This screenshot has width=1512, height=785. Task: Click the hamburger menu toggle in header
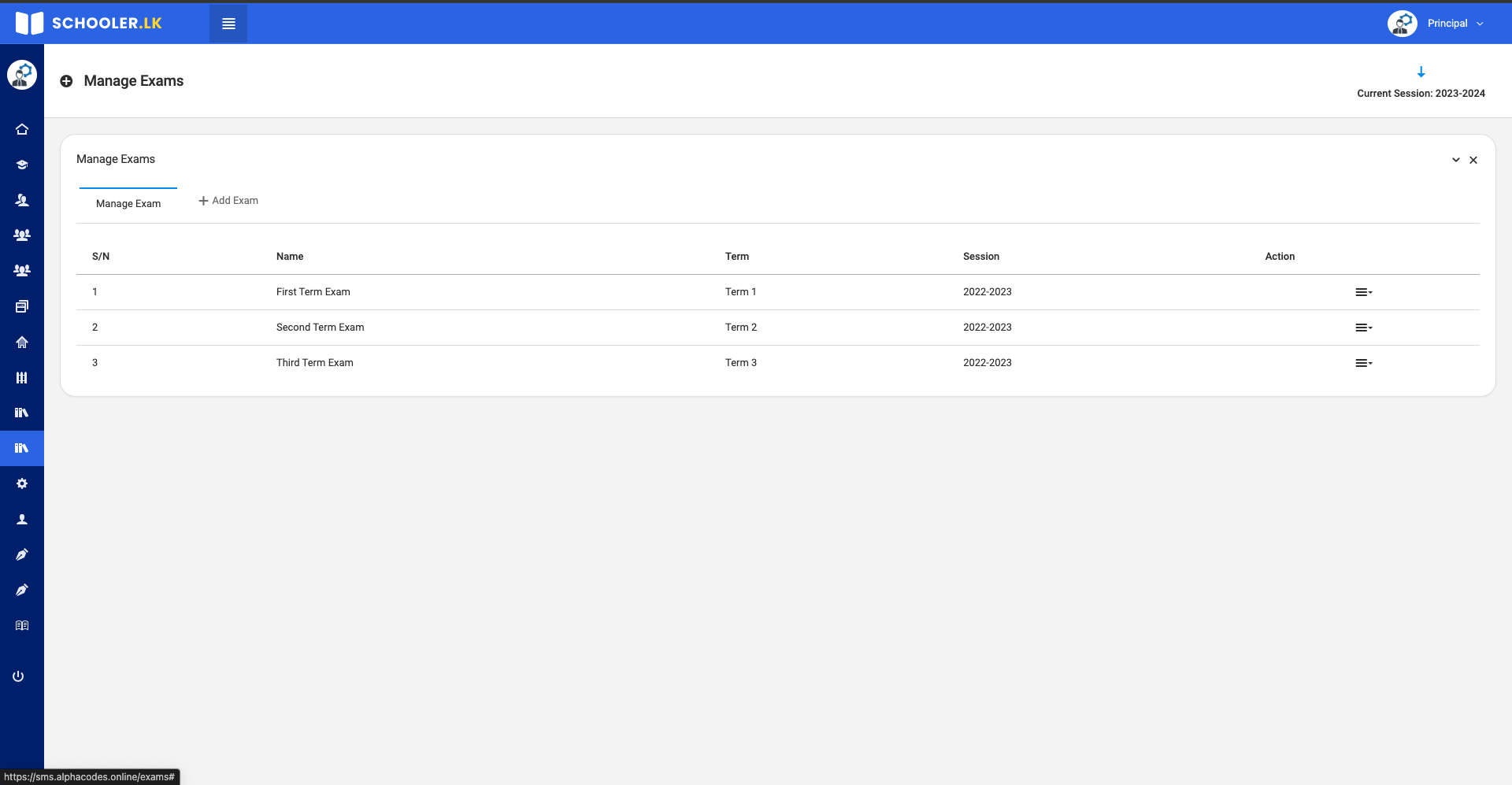(x=228, y=24)
